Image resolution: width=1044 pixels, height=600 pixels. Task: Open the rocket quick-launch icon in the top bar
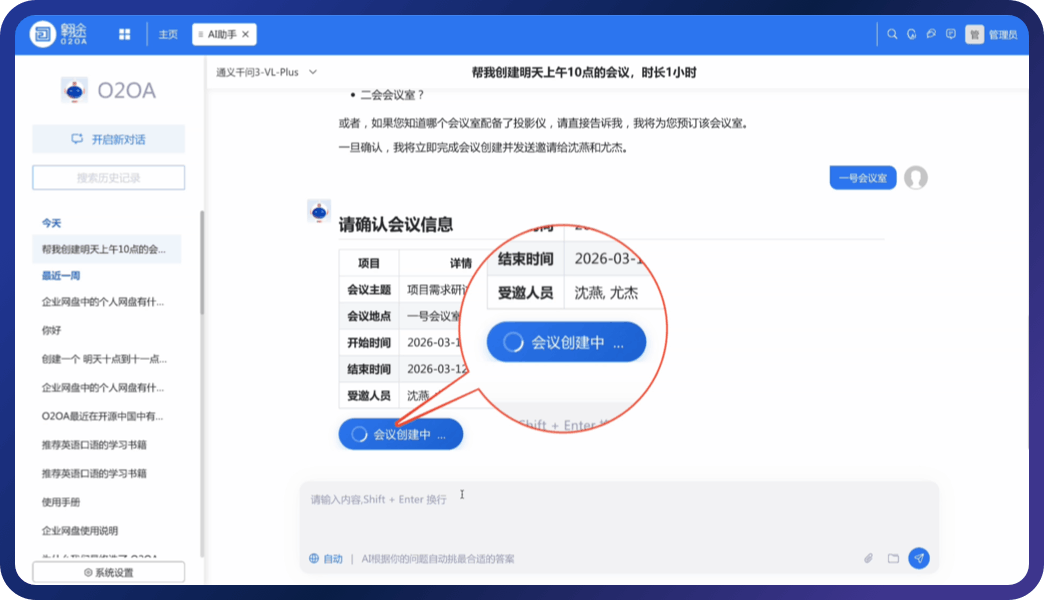point(931,33)
